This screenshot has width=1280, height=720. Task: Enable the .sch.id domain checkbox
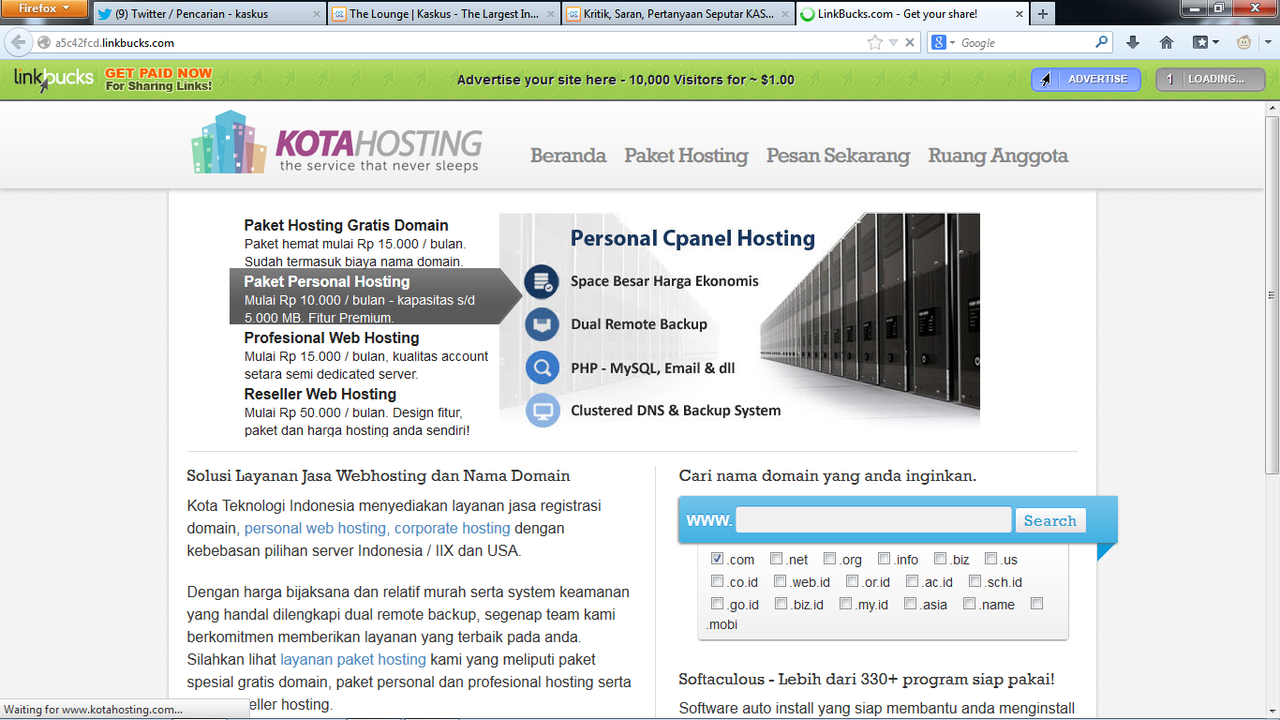975,581
